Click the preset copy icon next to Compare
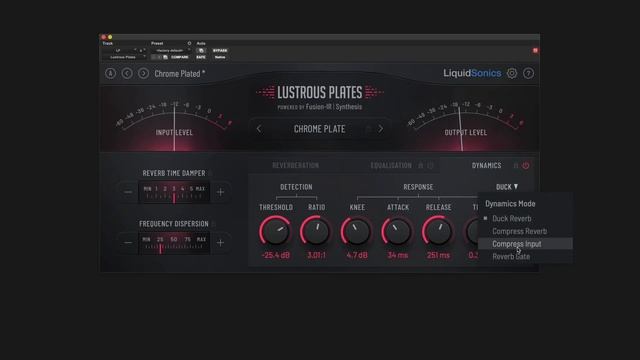Viewport: 640px width, 360px height. tap(165, 58)
